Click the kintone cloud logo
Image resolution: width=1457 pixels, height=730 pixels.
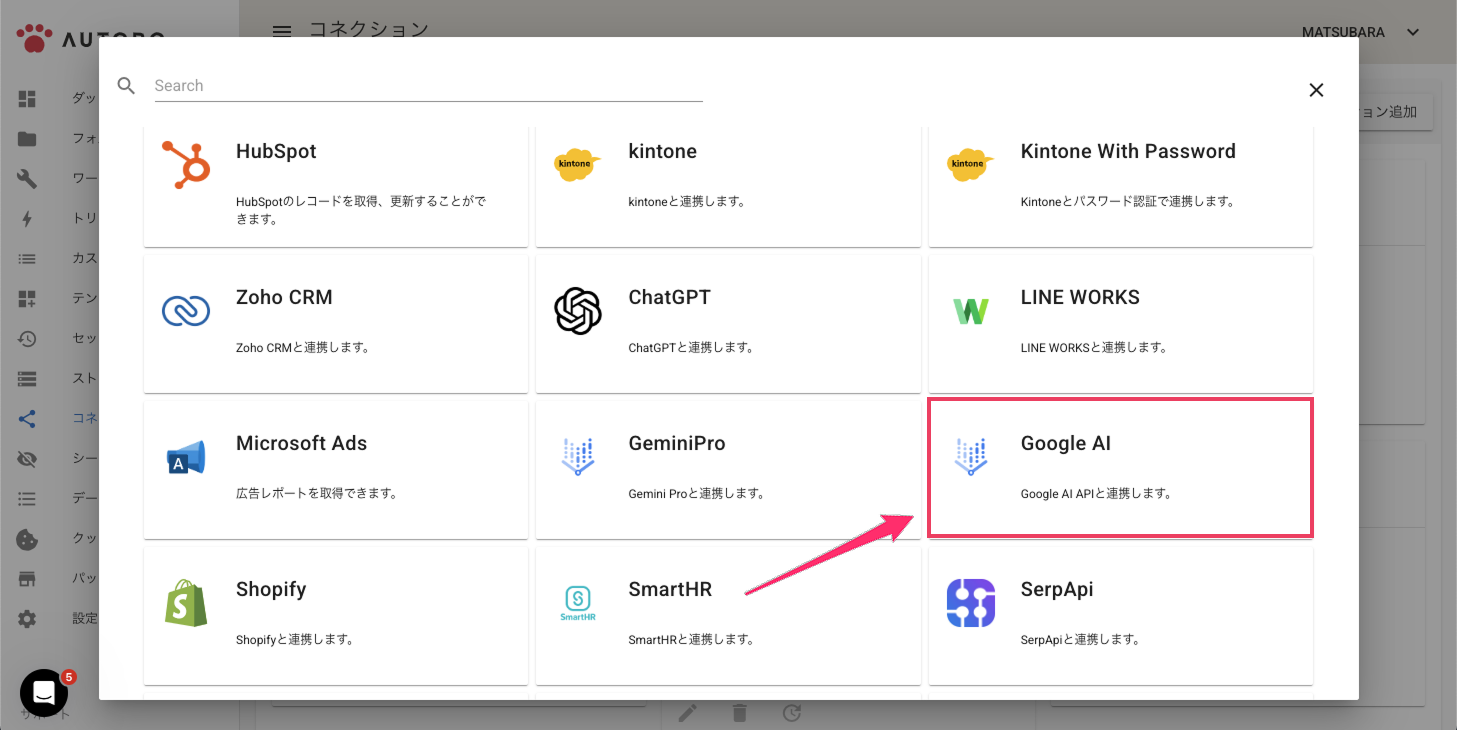coord(578,164)
